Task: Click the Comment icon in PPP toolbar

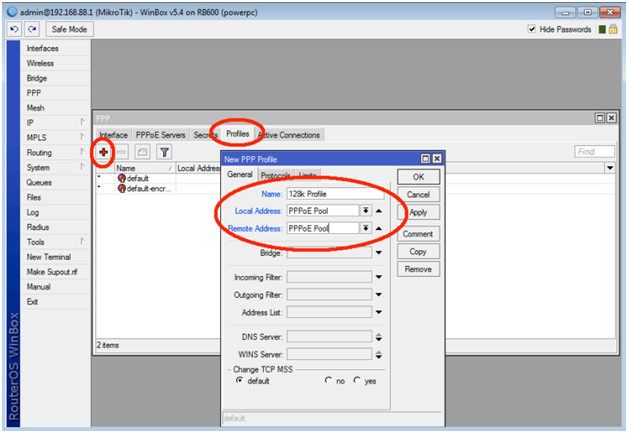Action: (x=143, y=152)
